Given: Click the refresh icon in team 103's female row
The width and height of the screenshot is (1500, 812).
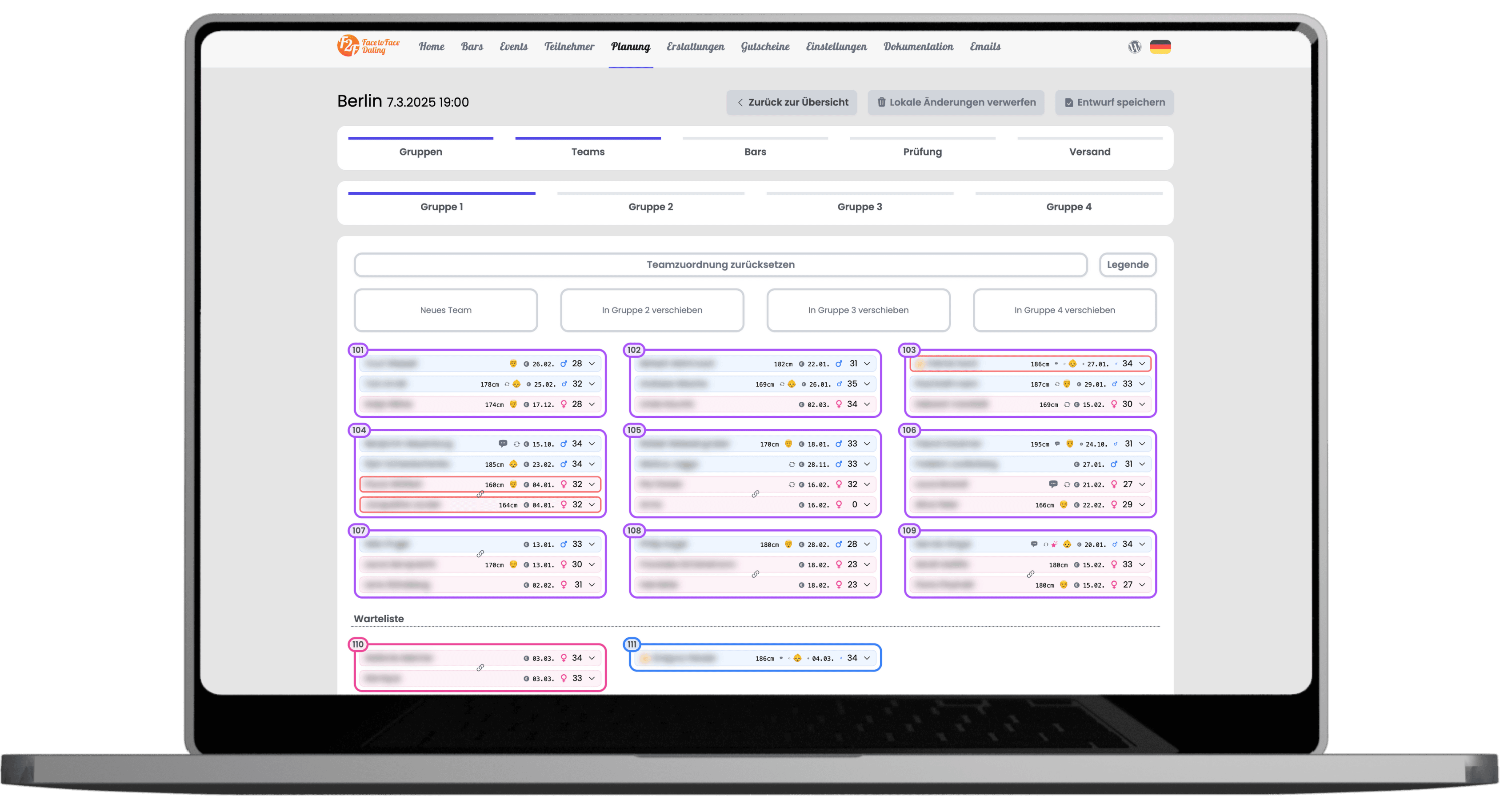Looking at the screenshot, I should coord(1068,405).
